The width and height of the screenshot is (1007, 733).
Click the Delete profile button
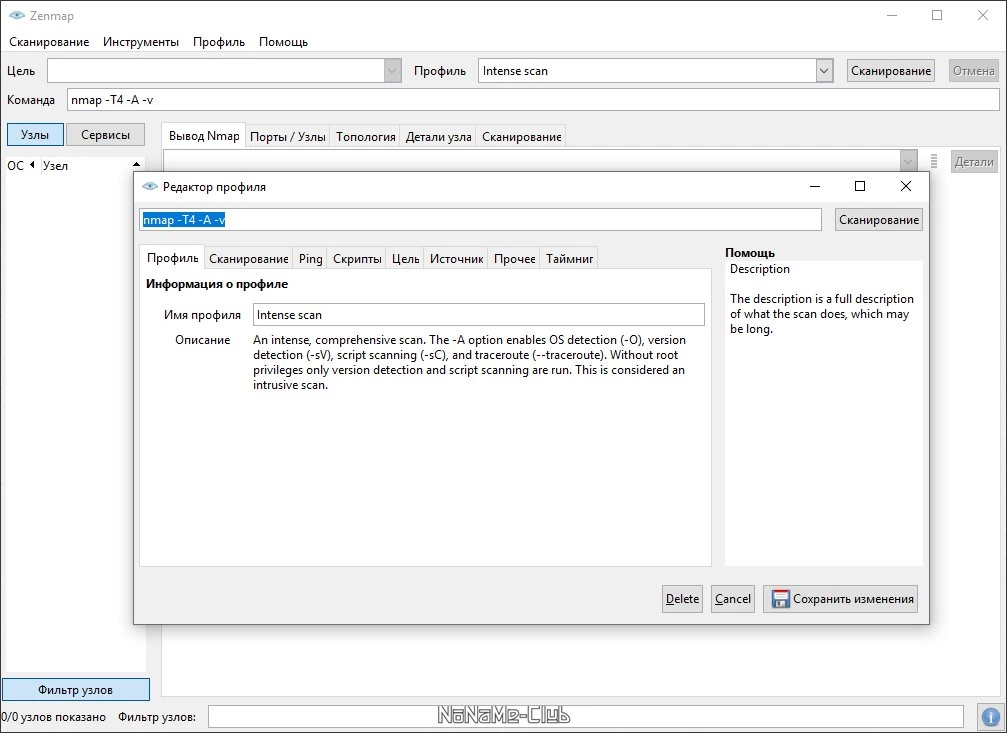tap(682, 599)
